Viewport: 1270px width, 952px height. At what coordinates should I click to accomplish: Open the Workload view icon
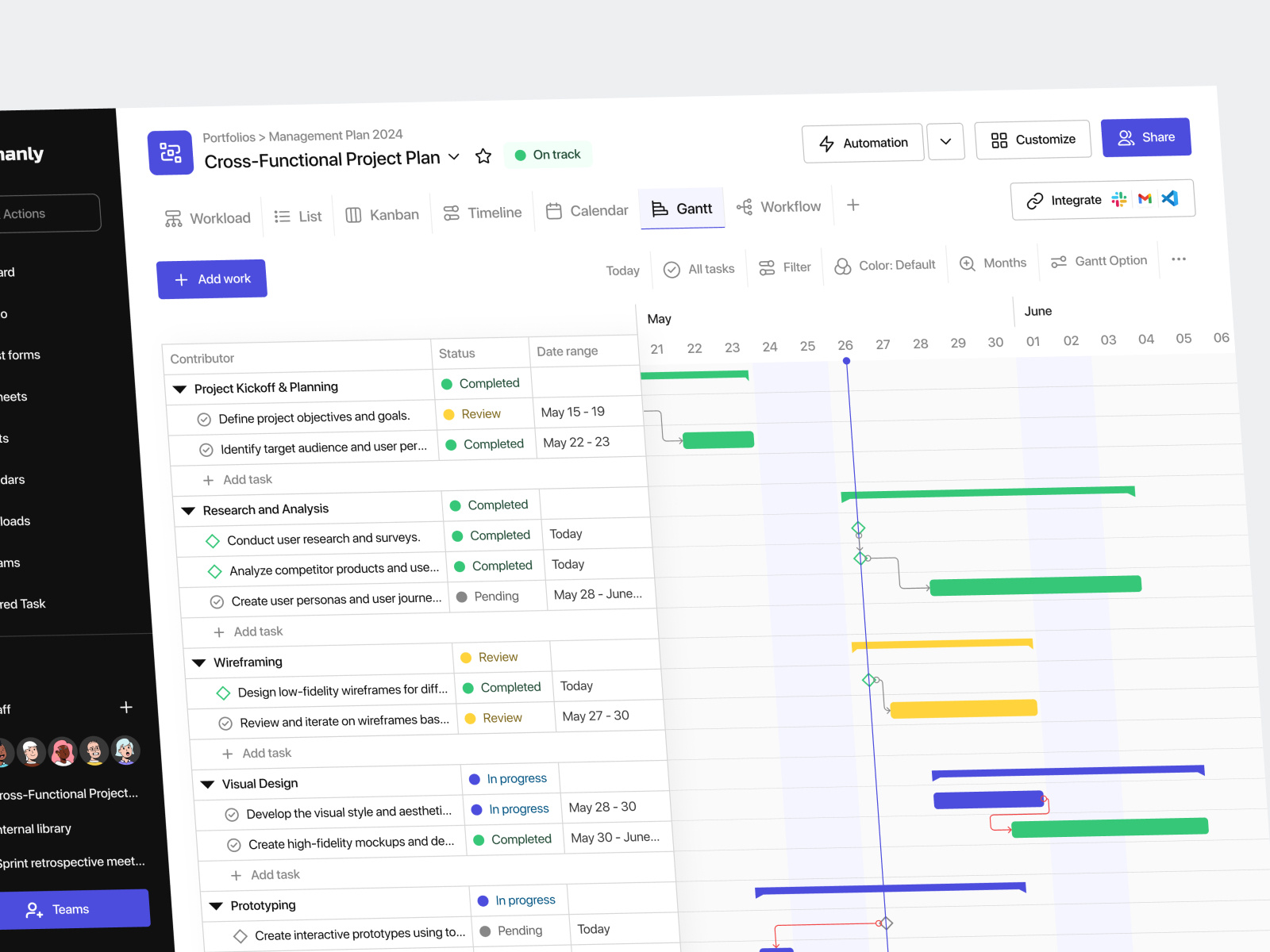point(174,217)
